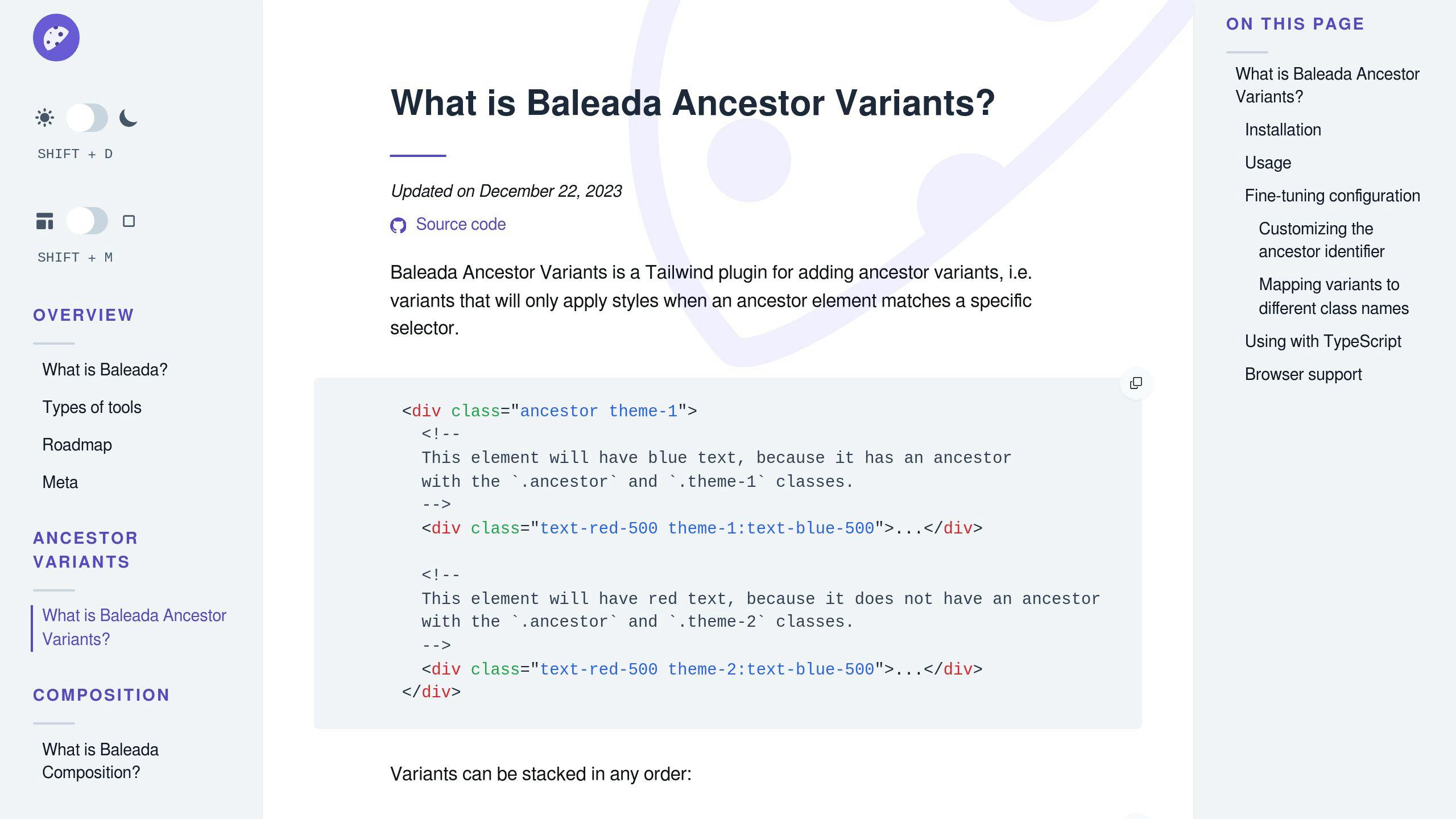Toggle the minimap display switch
The image size is (1456, 819).
pyautogui.click(x=86, y=221)
